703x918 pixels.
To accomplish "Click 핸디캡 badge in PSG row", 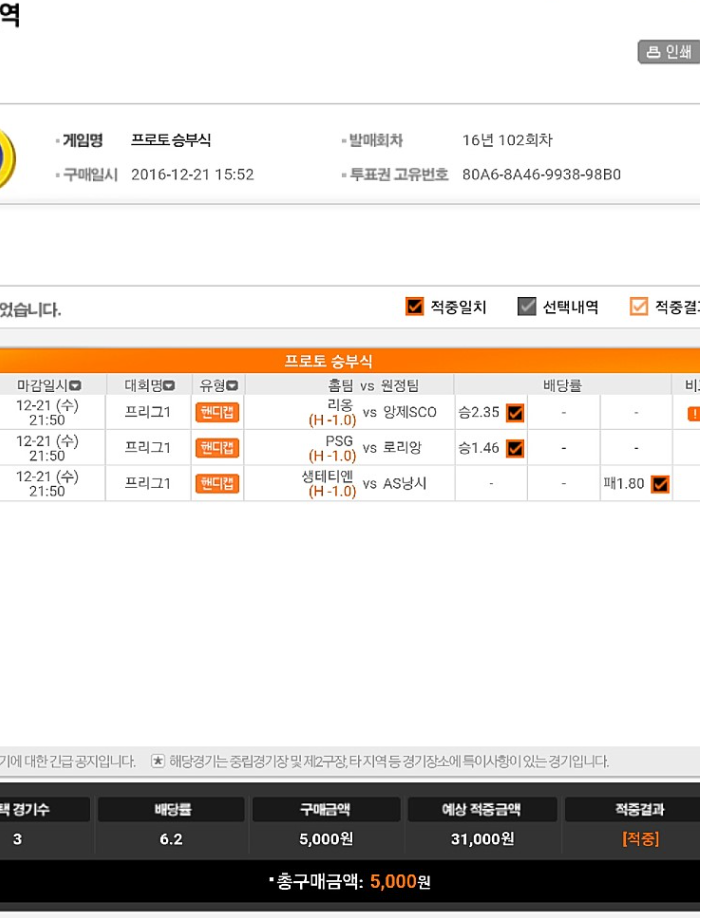I will 217,448.
